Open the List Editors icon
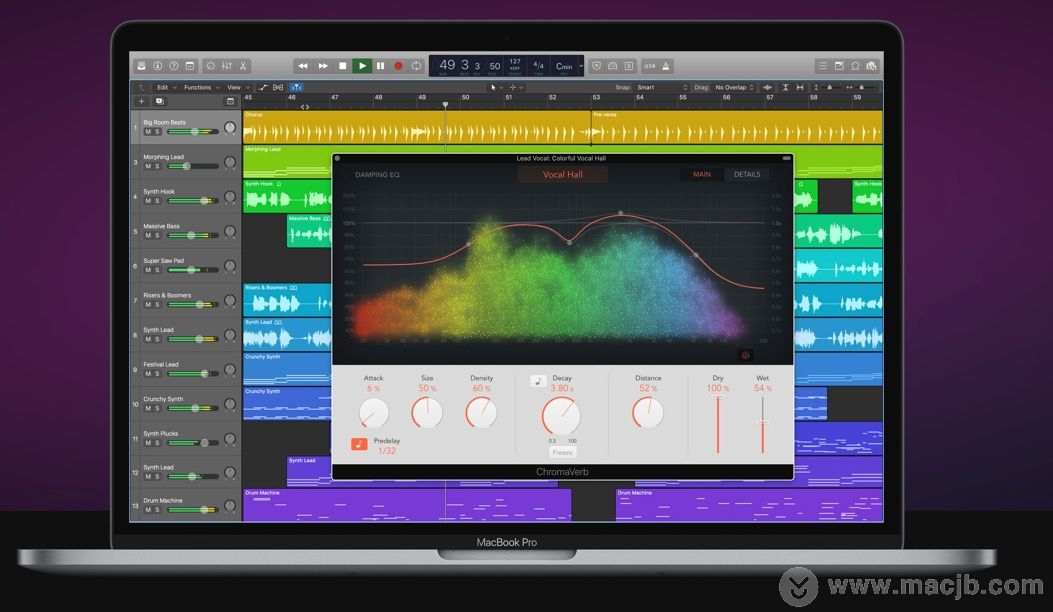The width and height of the screenshot is (1053, 612). coord(823,66)
